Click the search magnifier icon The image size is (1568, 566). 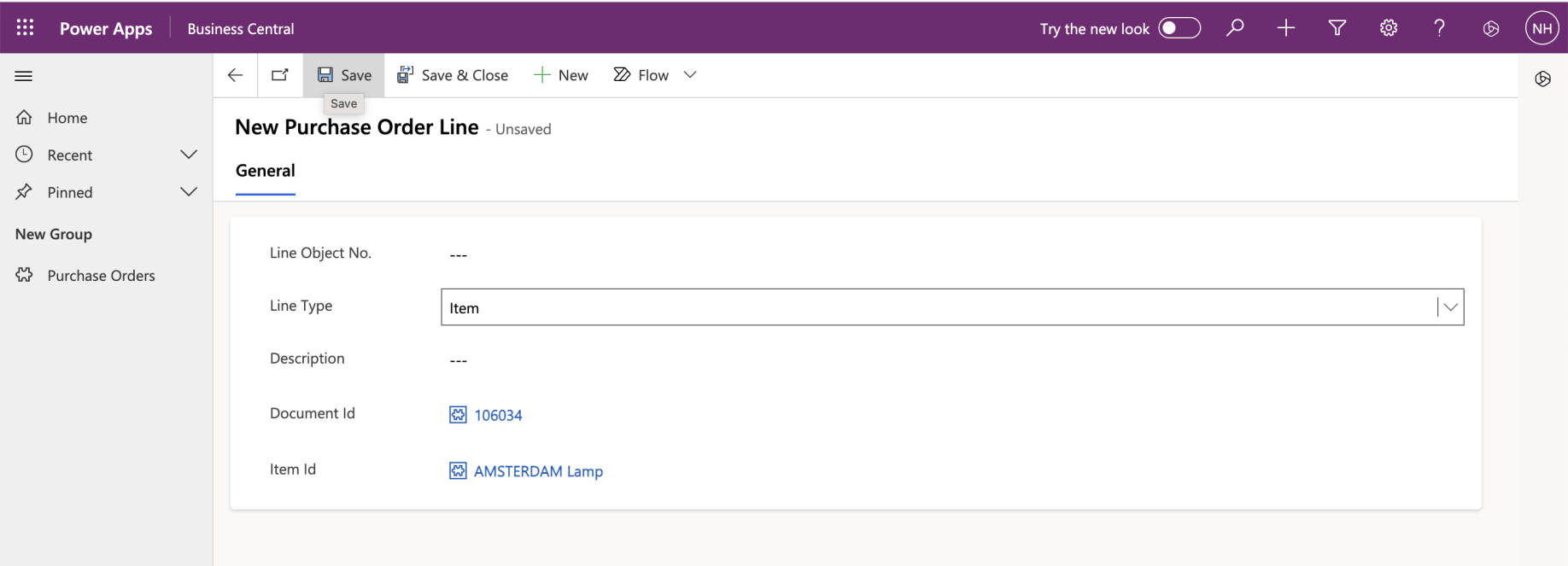coord(1235,28)
